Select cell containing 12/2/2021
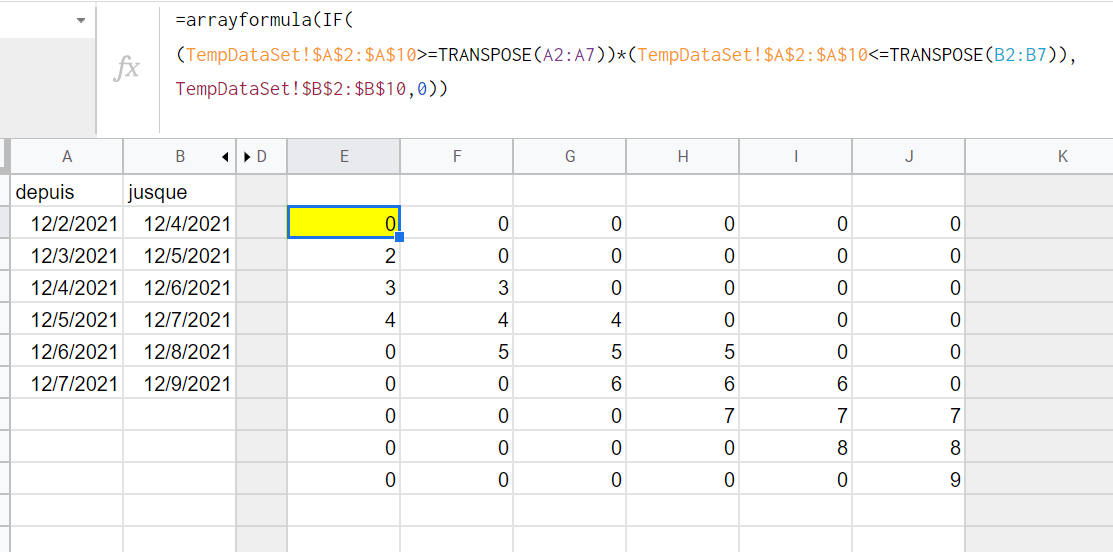 coord(67,223)
